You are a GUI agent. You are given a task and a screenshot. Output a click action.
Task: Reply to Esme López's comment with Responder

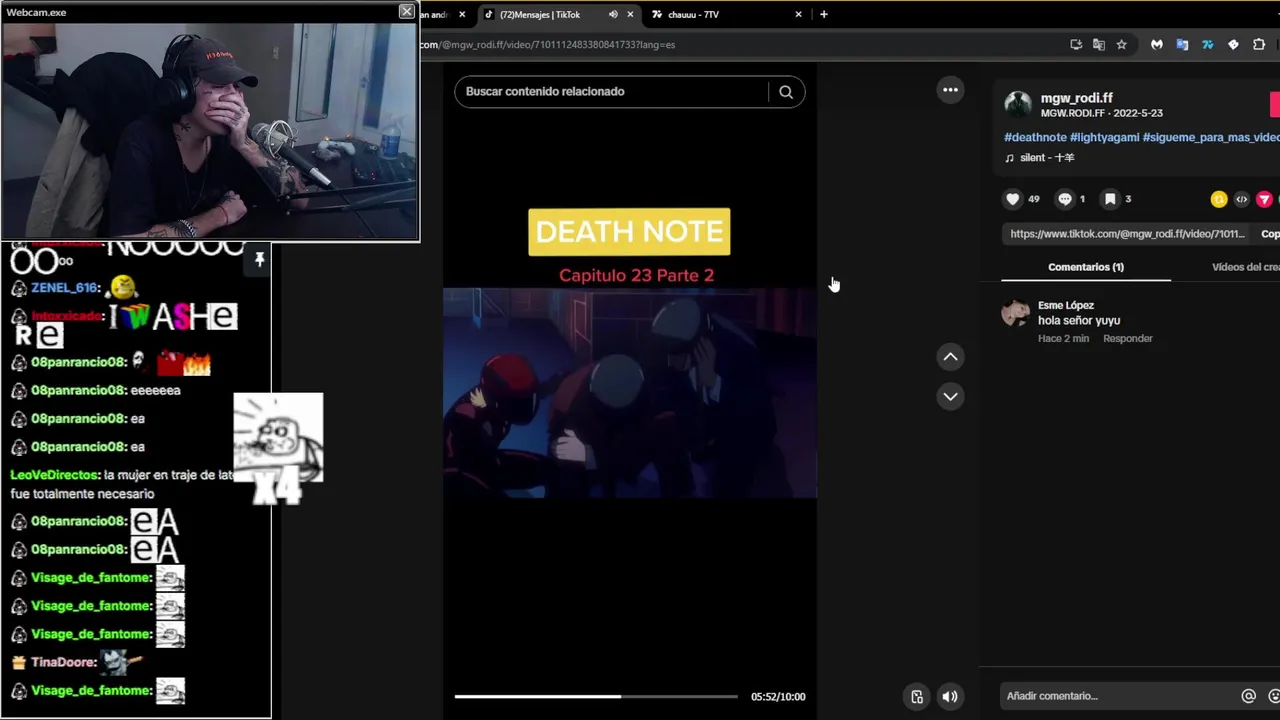pos(1128,339)
